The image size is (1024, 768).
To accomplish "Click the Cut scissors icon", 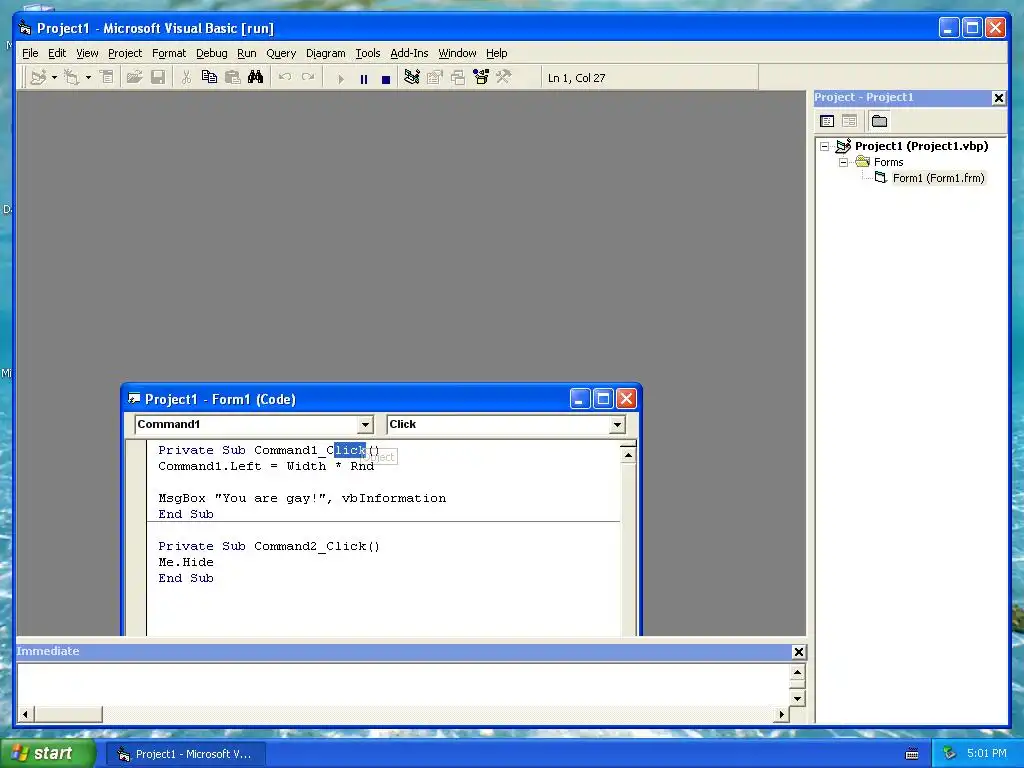I will (x=186, y=78).
